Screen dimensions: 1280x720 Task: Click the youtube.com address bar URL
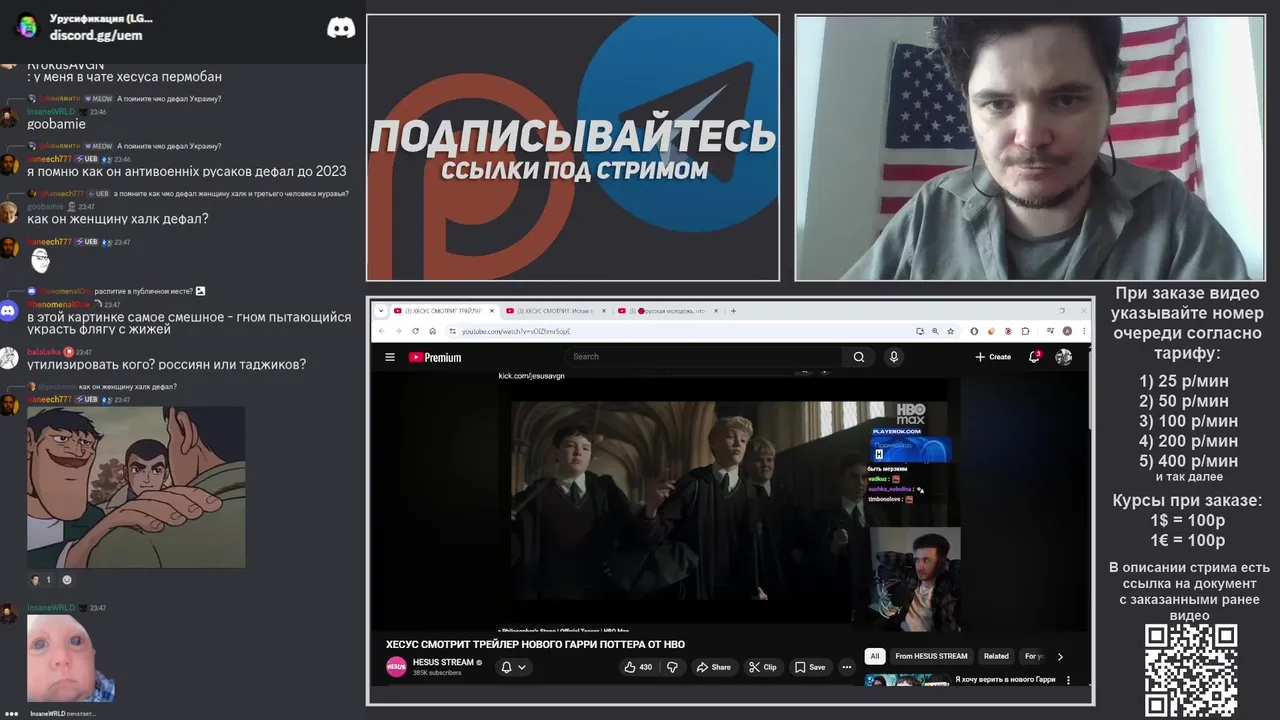tap(516, 331)
